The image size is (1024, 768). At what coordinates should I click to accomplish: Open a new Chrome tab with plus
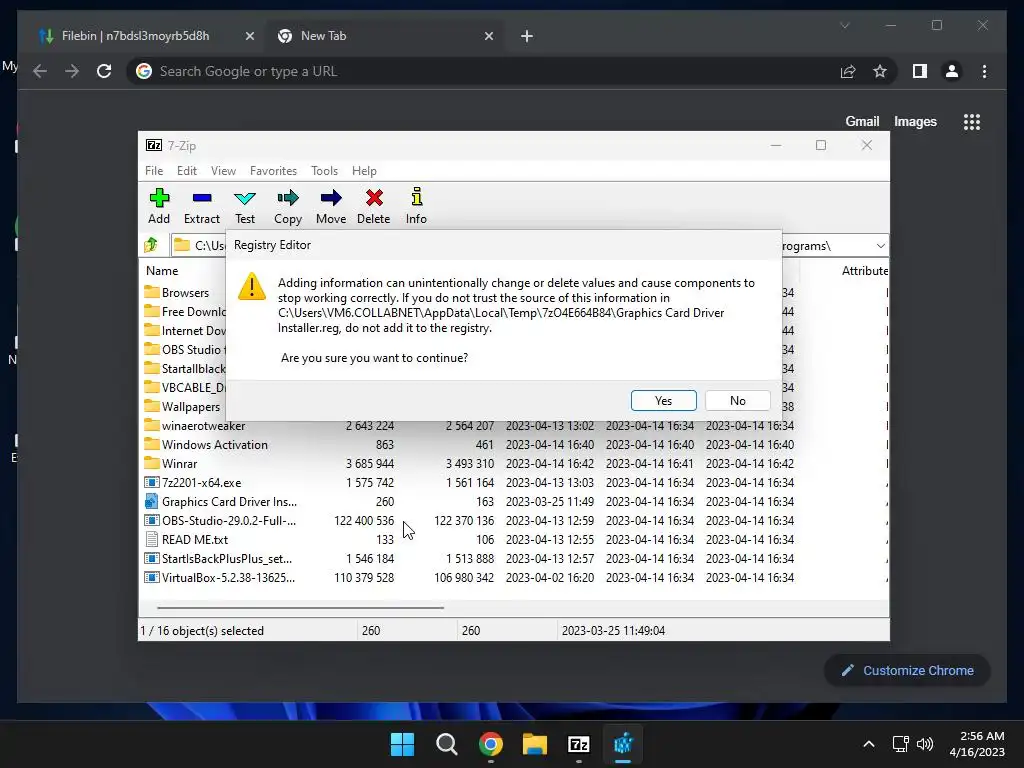pyautogui.click(x=526, y=36)
